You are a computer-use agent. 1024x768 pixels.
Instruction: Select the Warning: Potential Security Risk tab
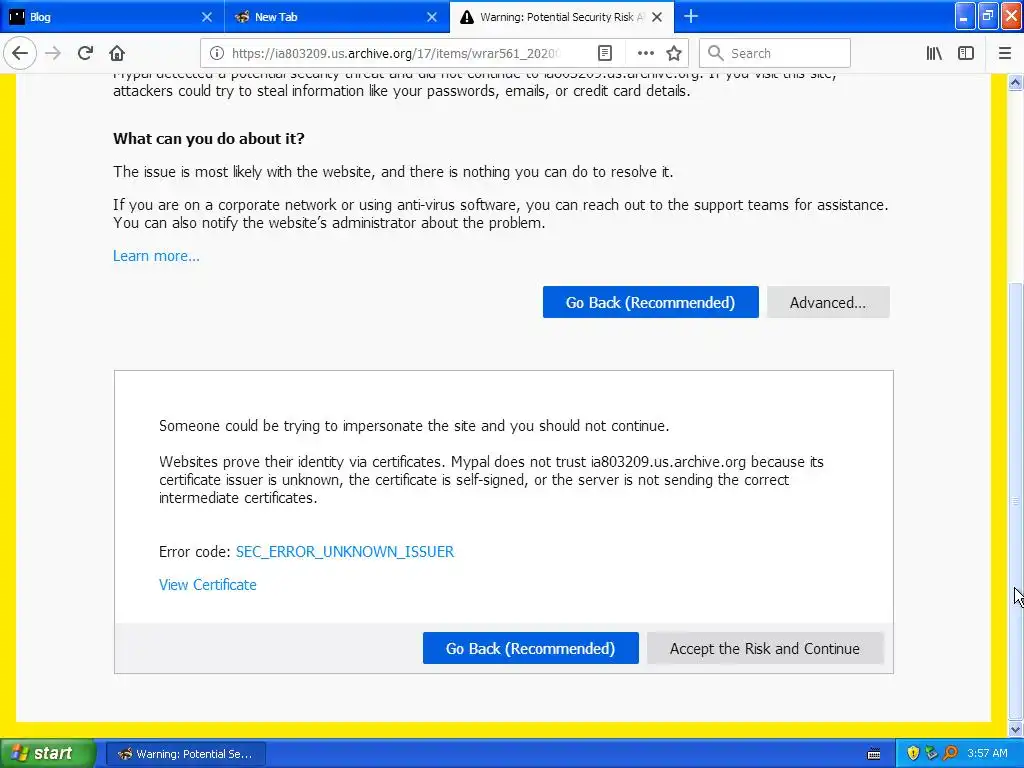click(562, 17)
